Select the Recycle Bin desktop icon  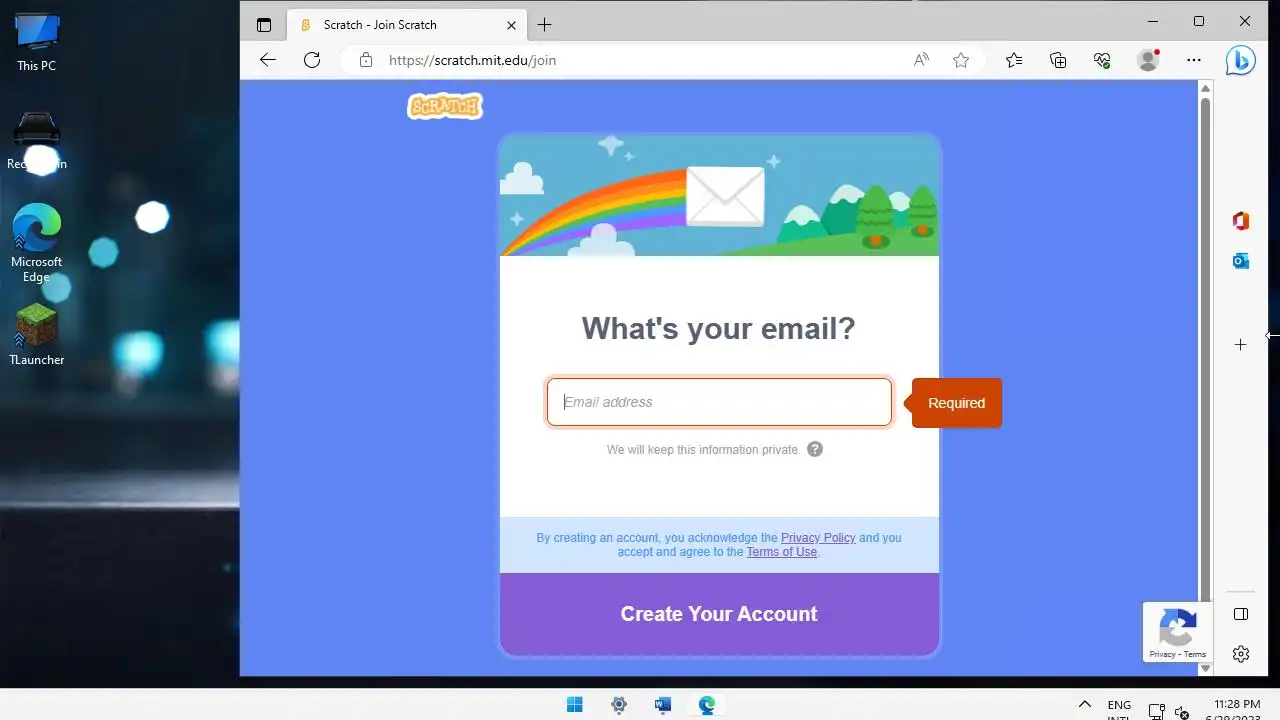37,141
